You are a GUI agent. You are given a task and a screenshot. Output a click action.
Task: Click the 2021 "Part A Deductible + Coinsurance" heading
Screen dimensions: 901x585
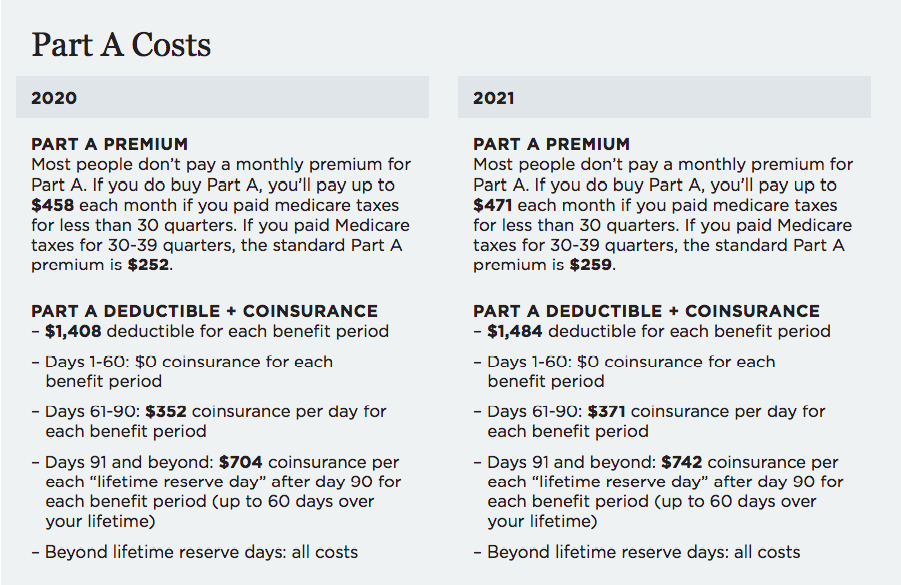(646, 311)
